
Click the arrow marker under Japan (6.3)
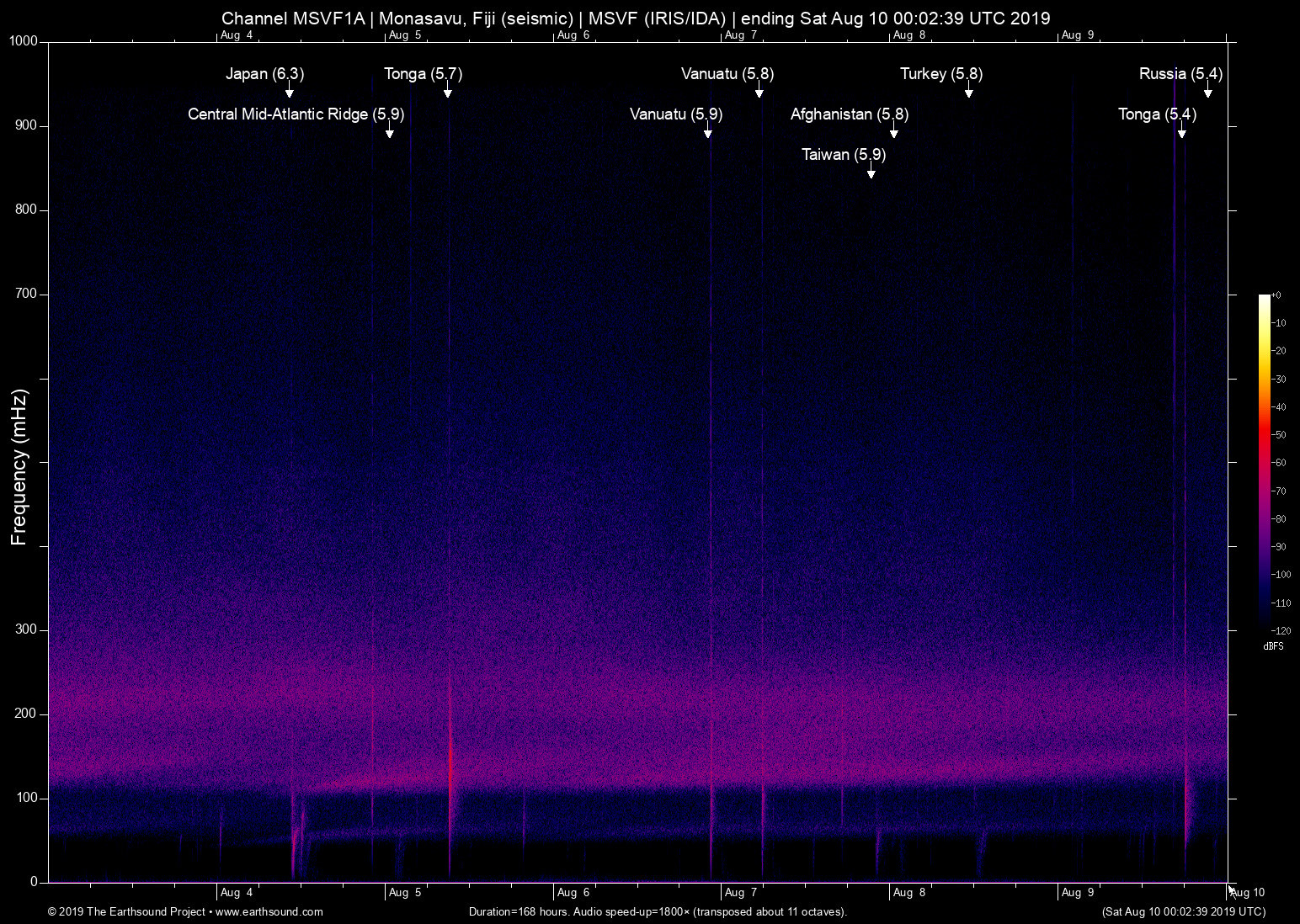tap(290, 91)
